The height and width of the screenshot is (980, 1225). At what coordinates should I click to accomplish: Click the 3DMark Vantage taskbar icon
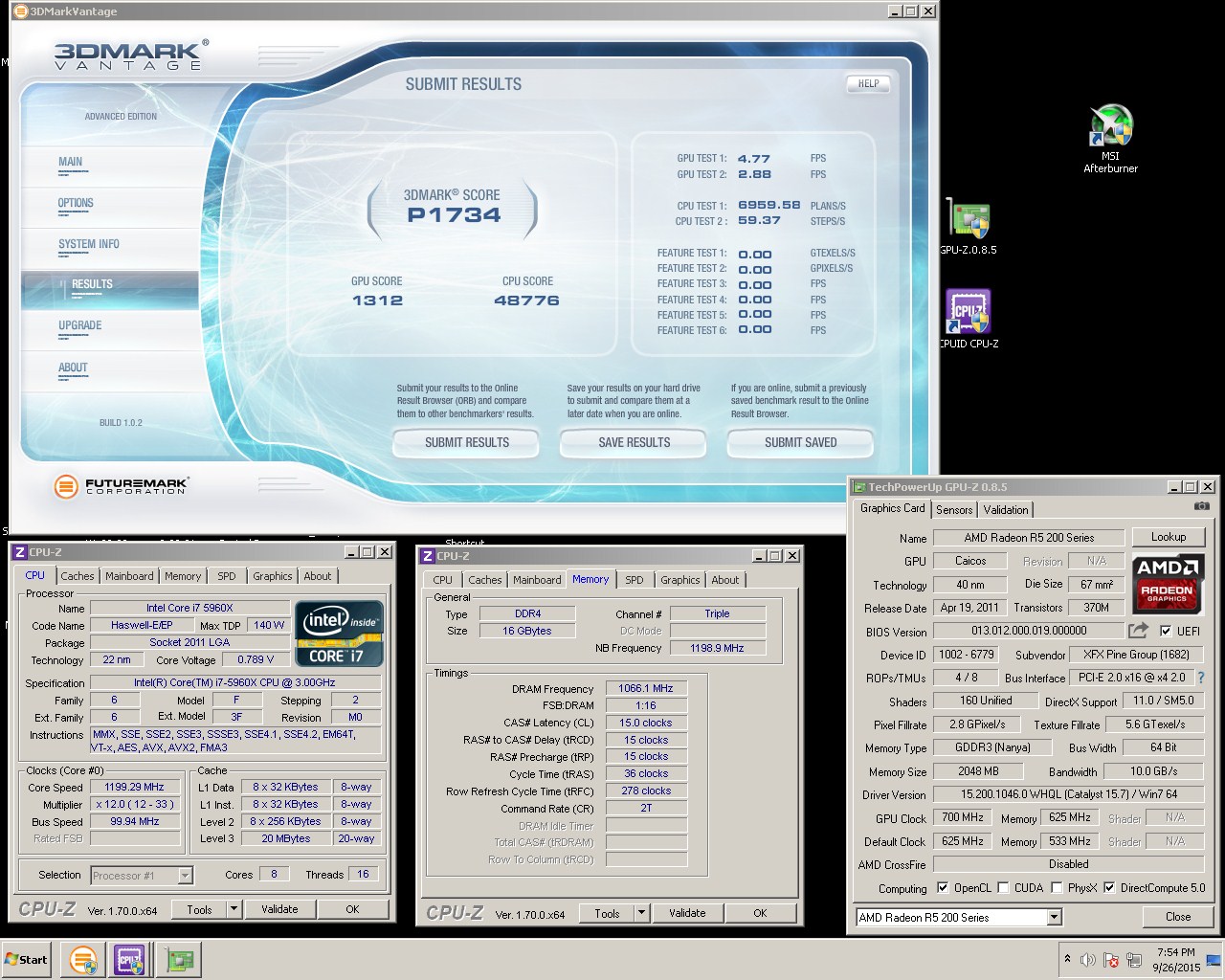click(x=83, y=959)
